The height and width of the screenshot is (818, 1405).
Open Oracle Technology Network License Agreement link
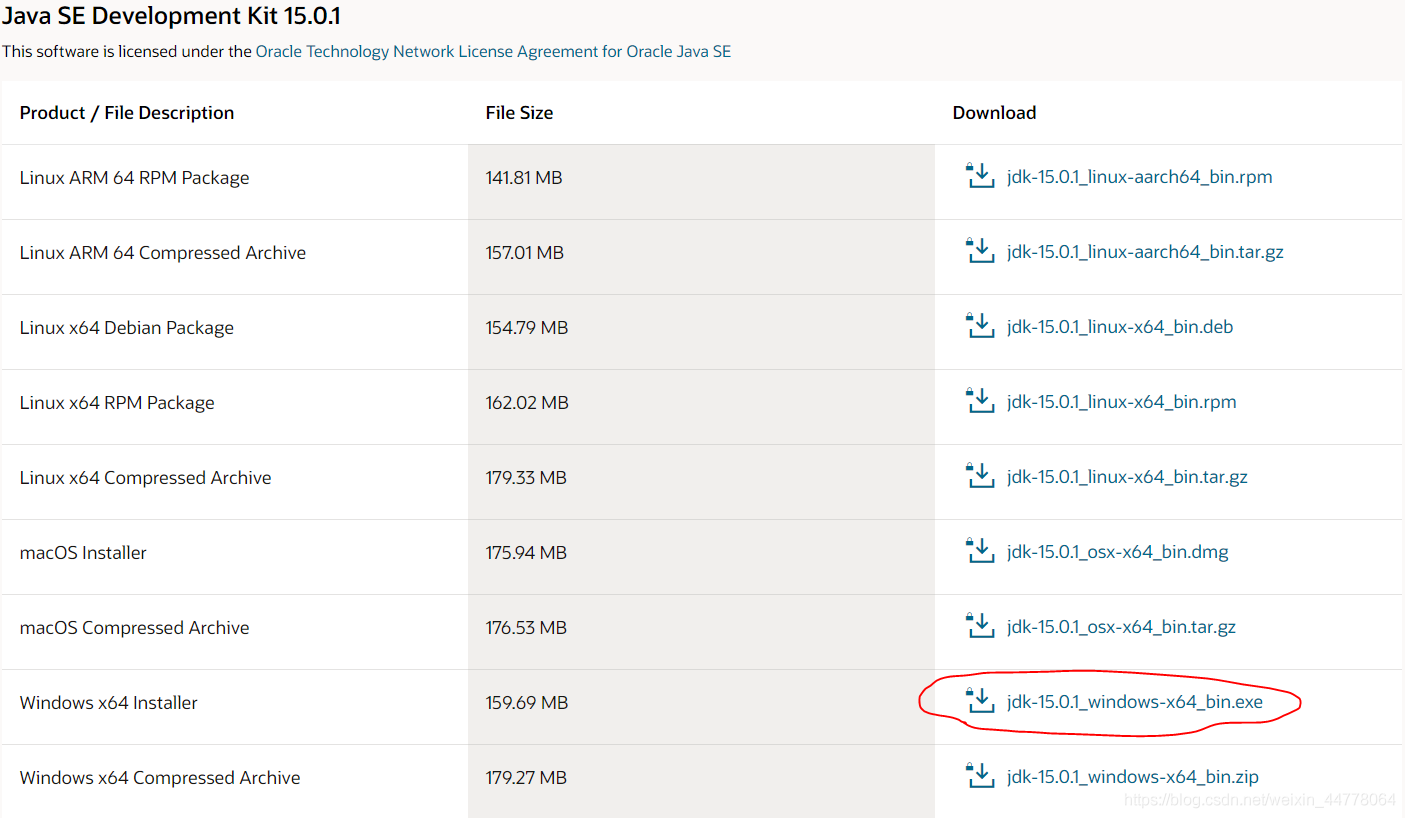[493, 51]
